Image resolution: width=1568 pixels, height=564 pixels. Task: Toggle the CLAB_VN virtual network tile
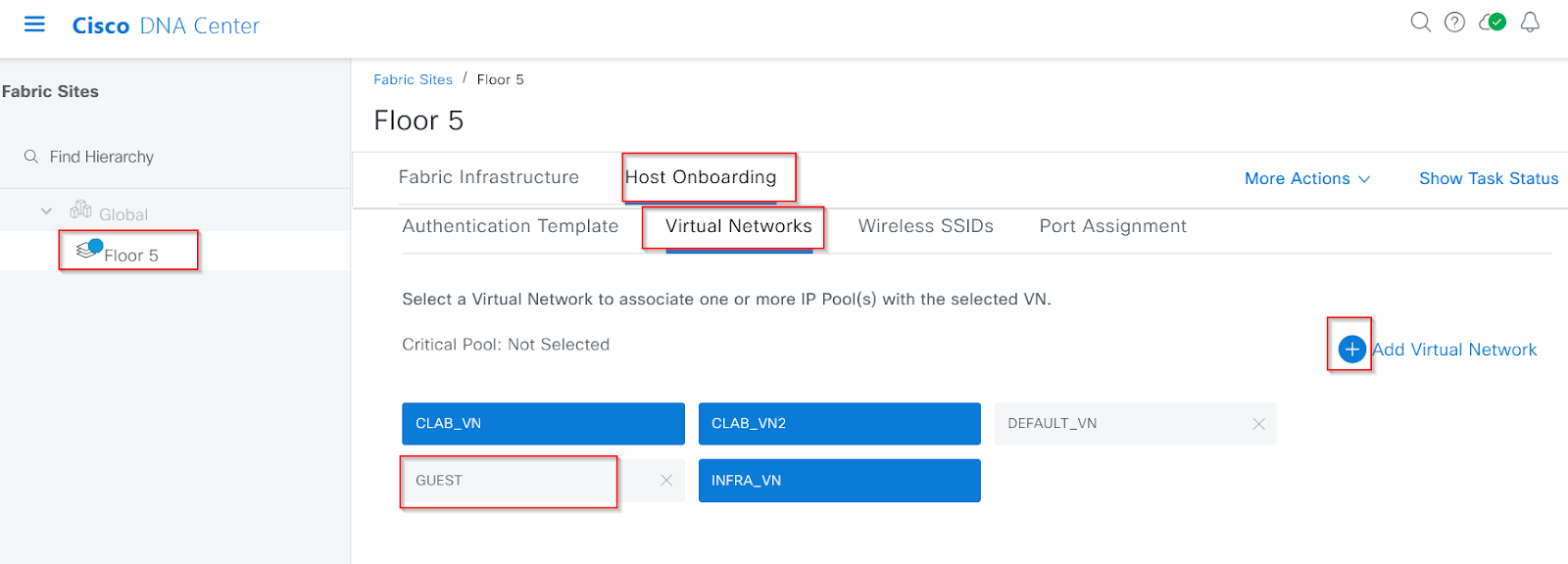point(543,424)
